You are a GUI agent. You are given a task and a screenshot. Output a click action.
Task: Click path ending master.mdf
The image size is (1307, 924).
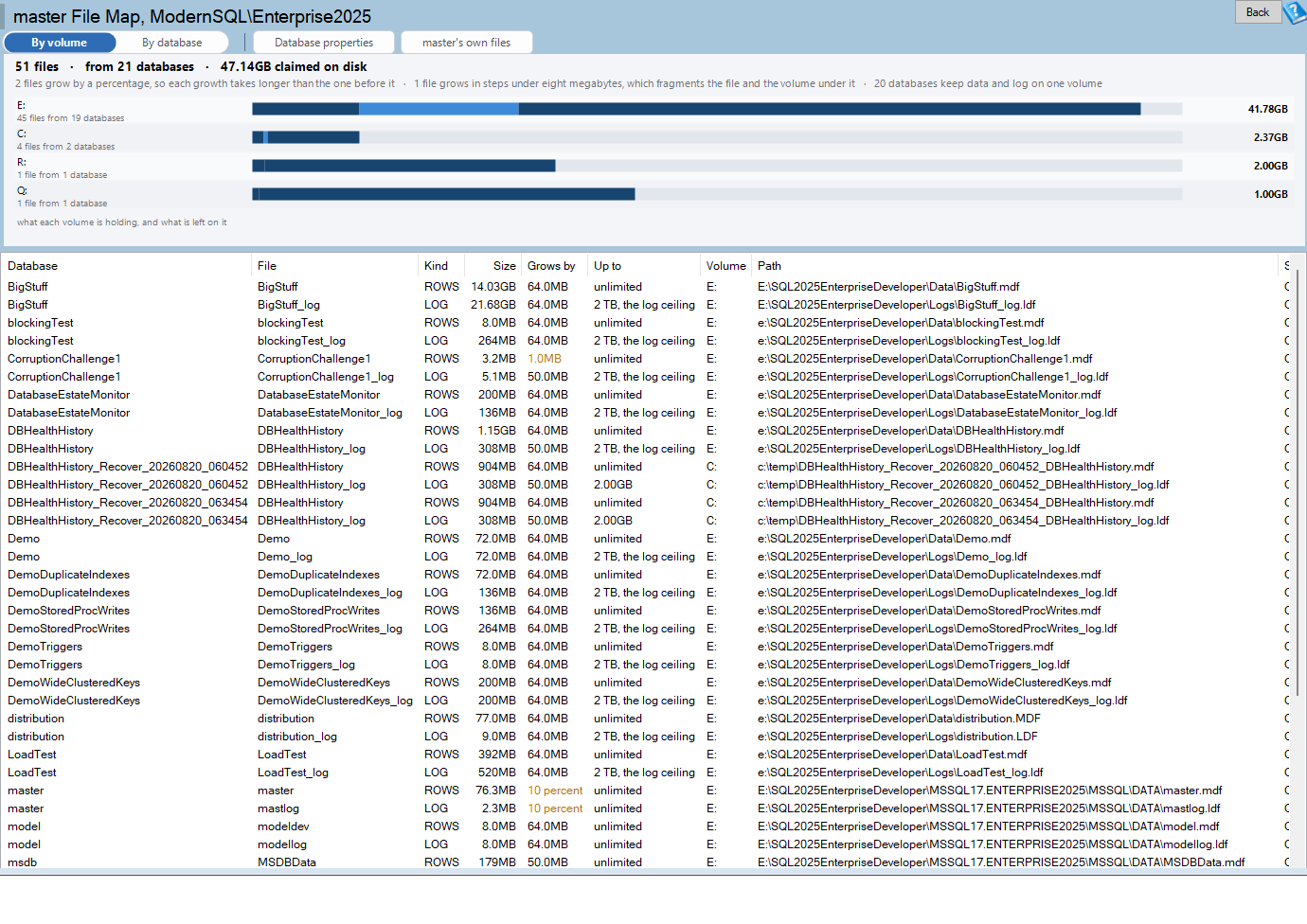pos(990,791)
